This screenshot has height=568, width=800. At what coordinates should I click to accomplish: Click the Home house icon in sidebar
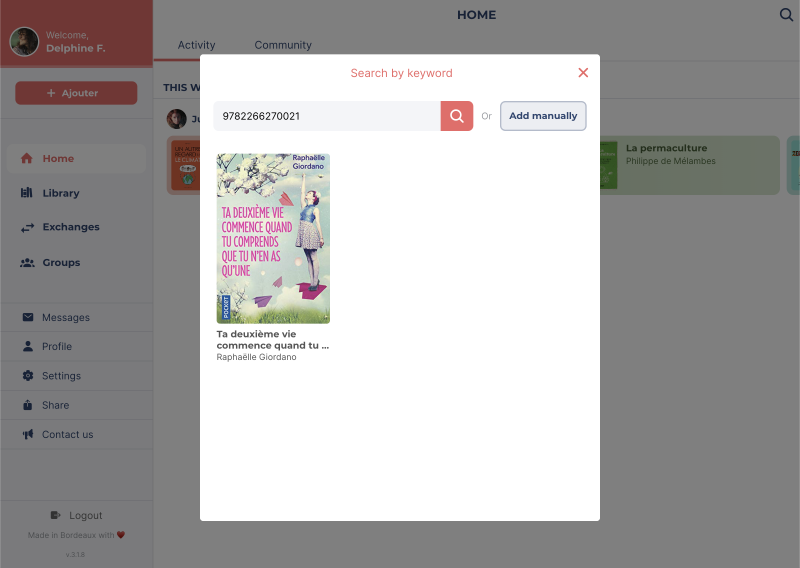point(27,158)
